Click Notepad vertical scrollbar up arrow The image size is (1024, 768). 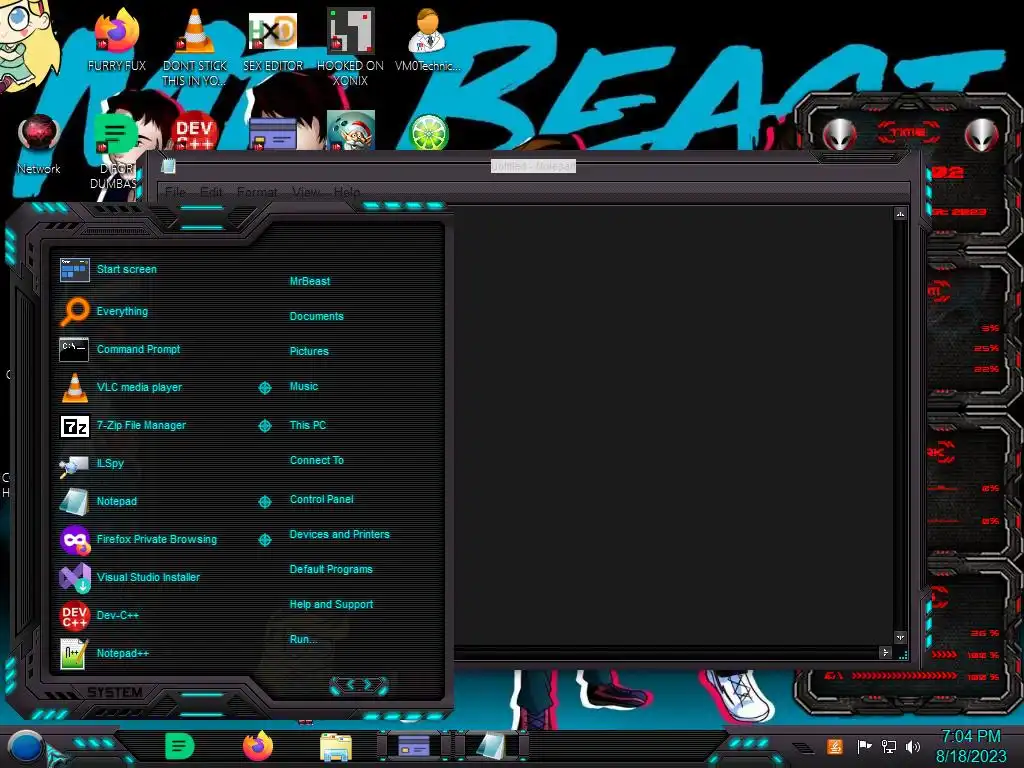[x=900, y=214]
